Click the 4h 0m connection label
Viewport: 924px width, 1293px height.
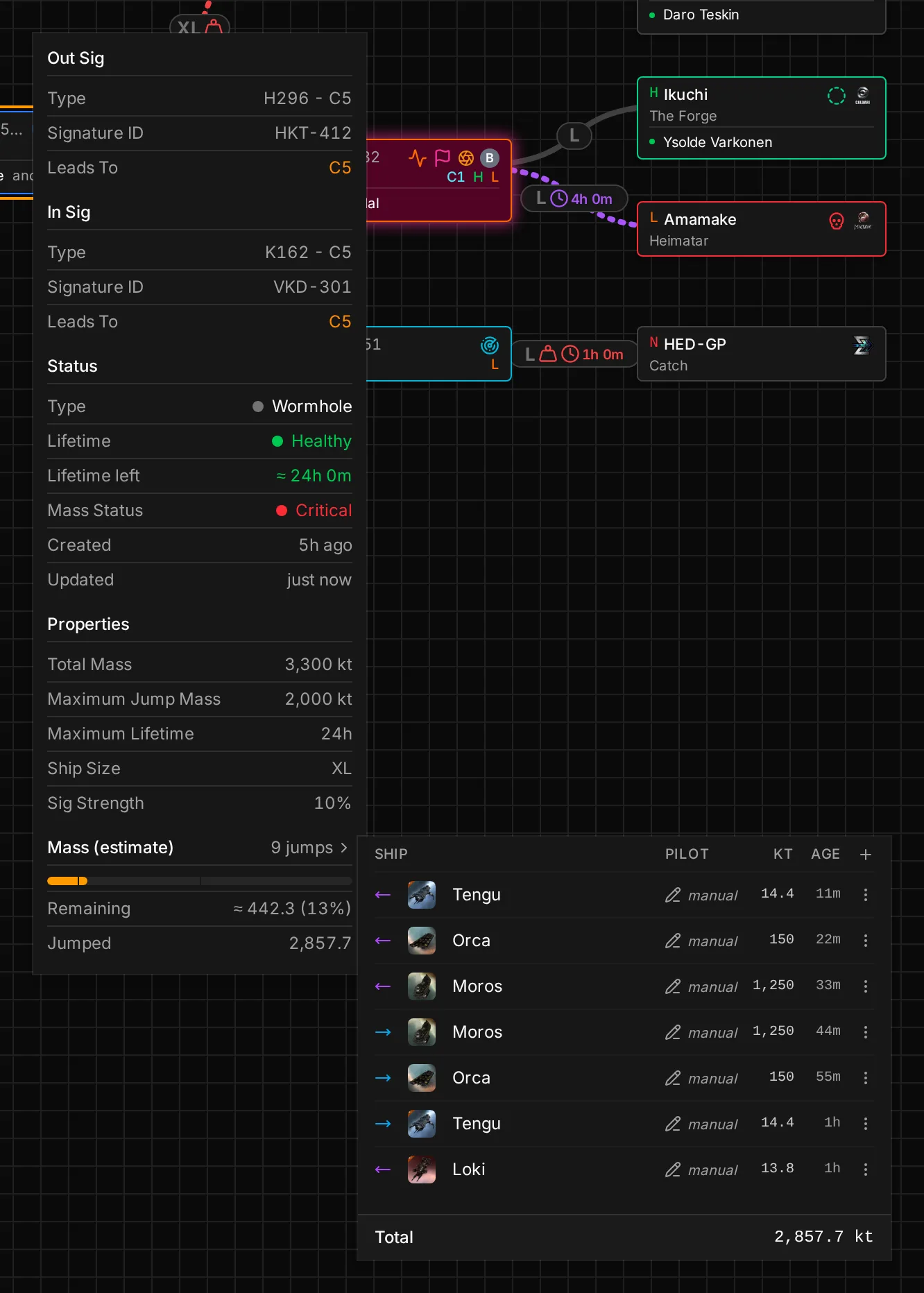tap(574, 199)
